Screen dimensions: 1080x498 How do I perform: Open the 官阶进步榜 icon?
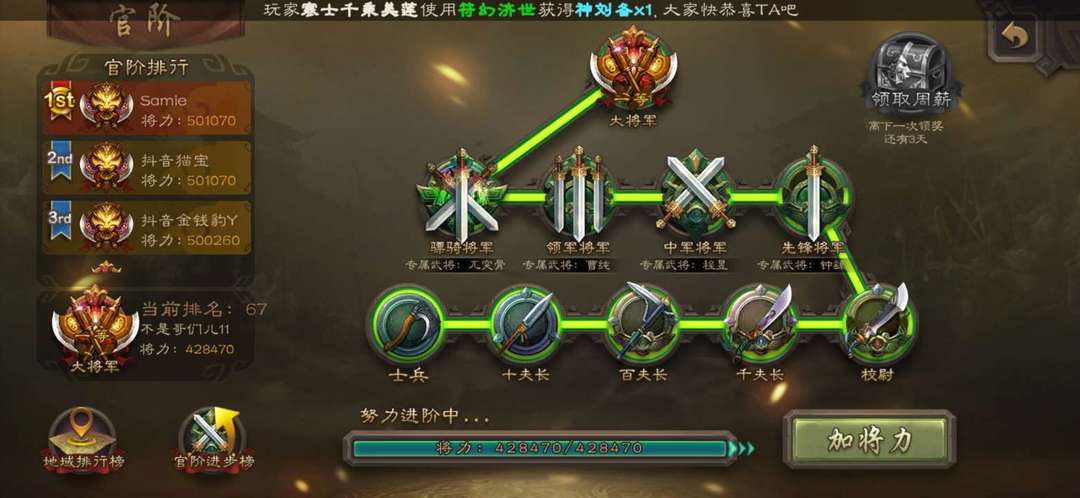(213, 441)
